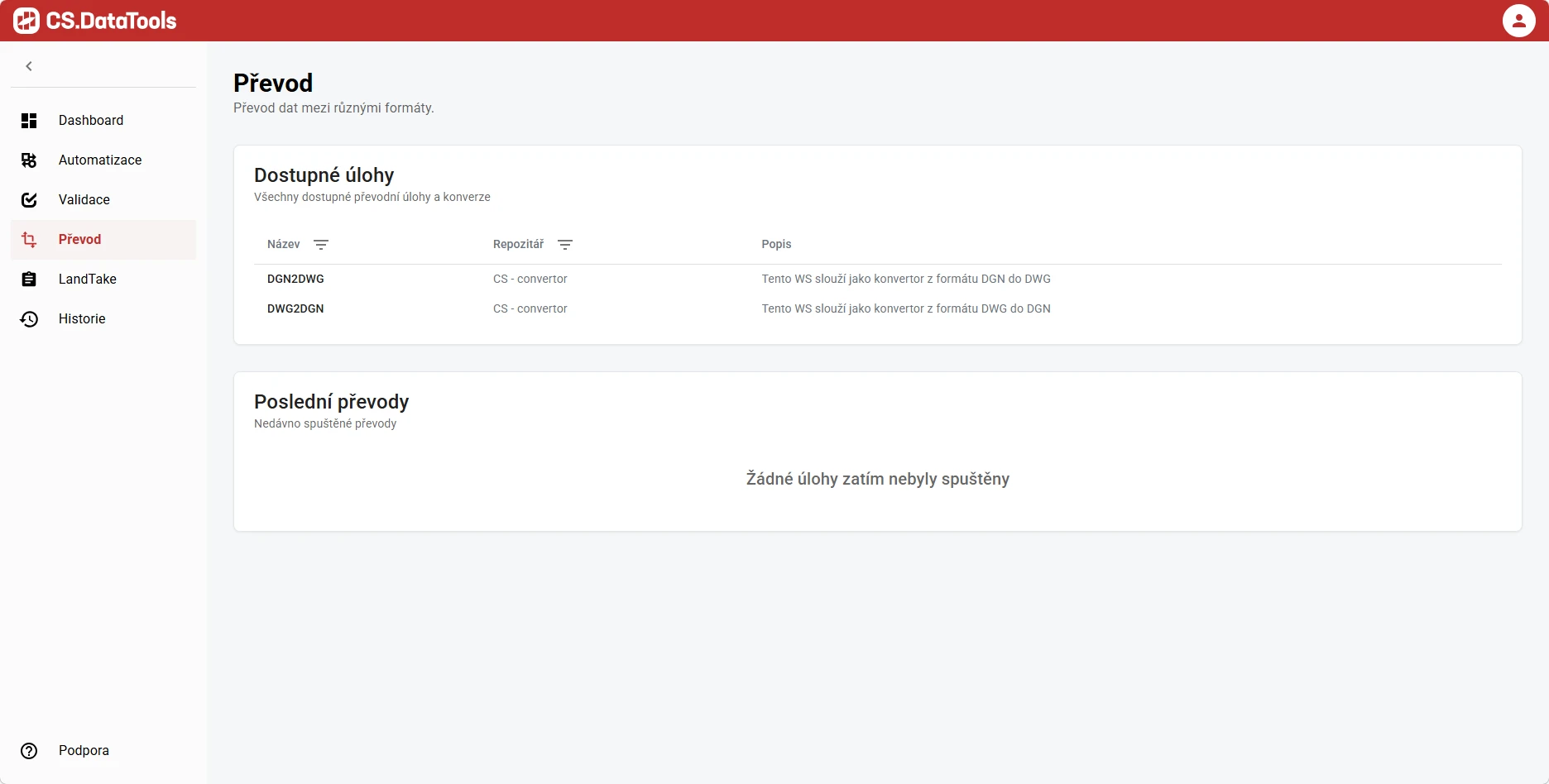This screenshot has width=1549, height=784.
Task: Select the LandTake menu item
Action: (88, 280)
